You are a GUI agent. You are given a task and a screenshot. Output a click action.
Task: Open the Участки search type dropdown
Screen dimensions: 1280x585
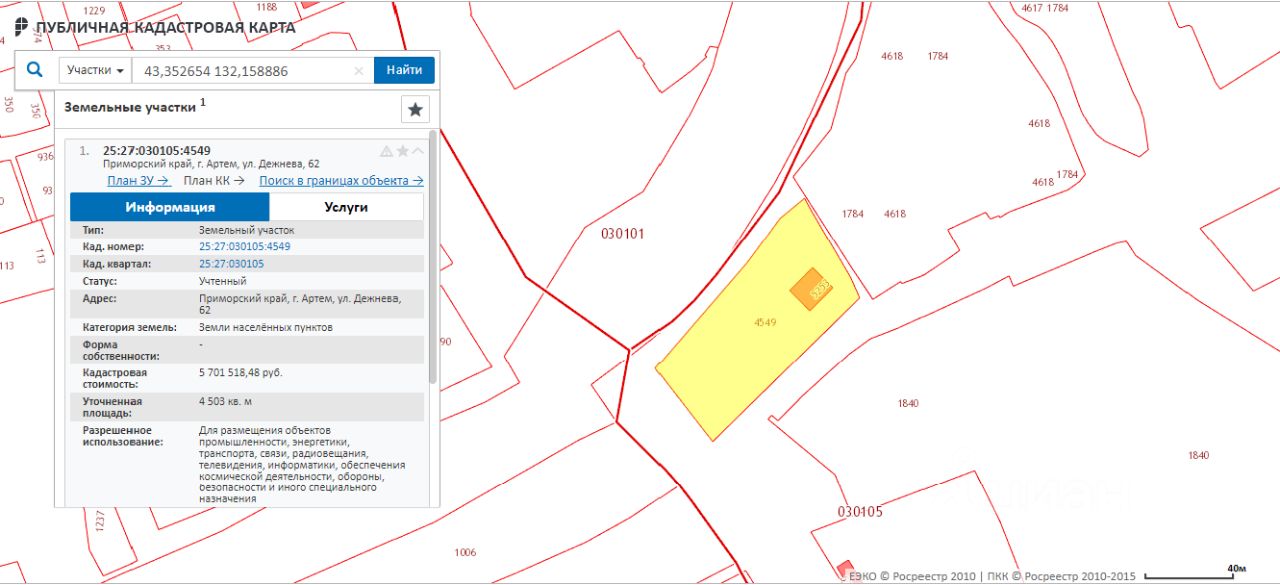pos(96,70)
